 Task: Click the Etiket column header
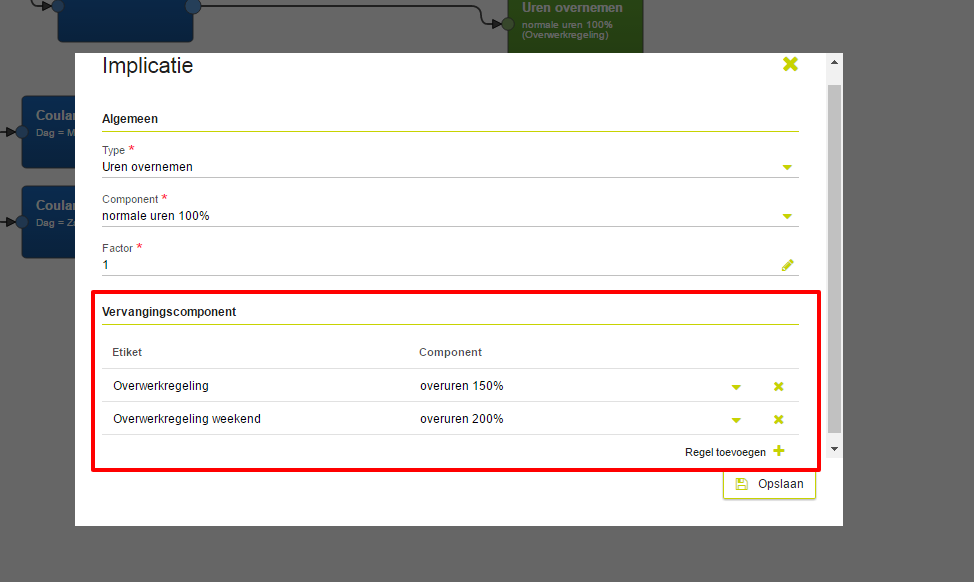(x=127, y=352)
